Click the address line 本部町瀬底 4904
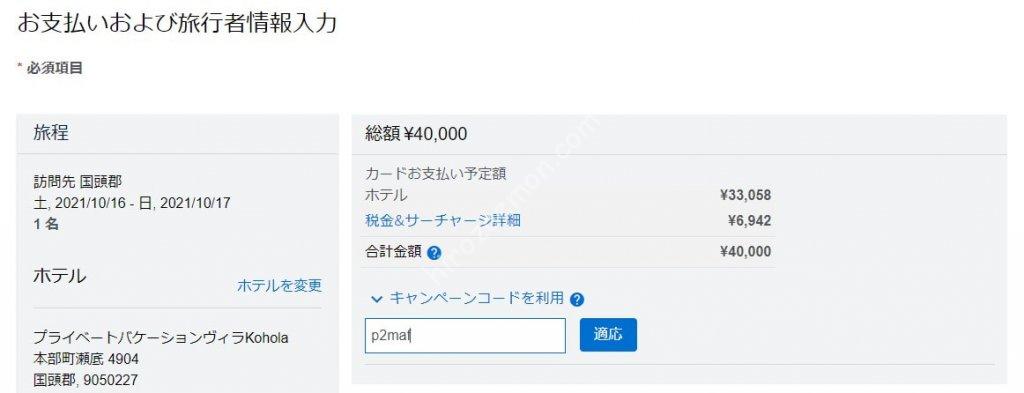 [x=86, y=359]
